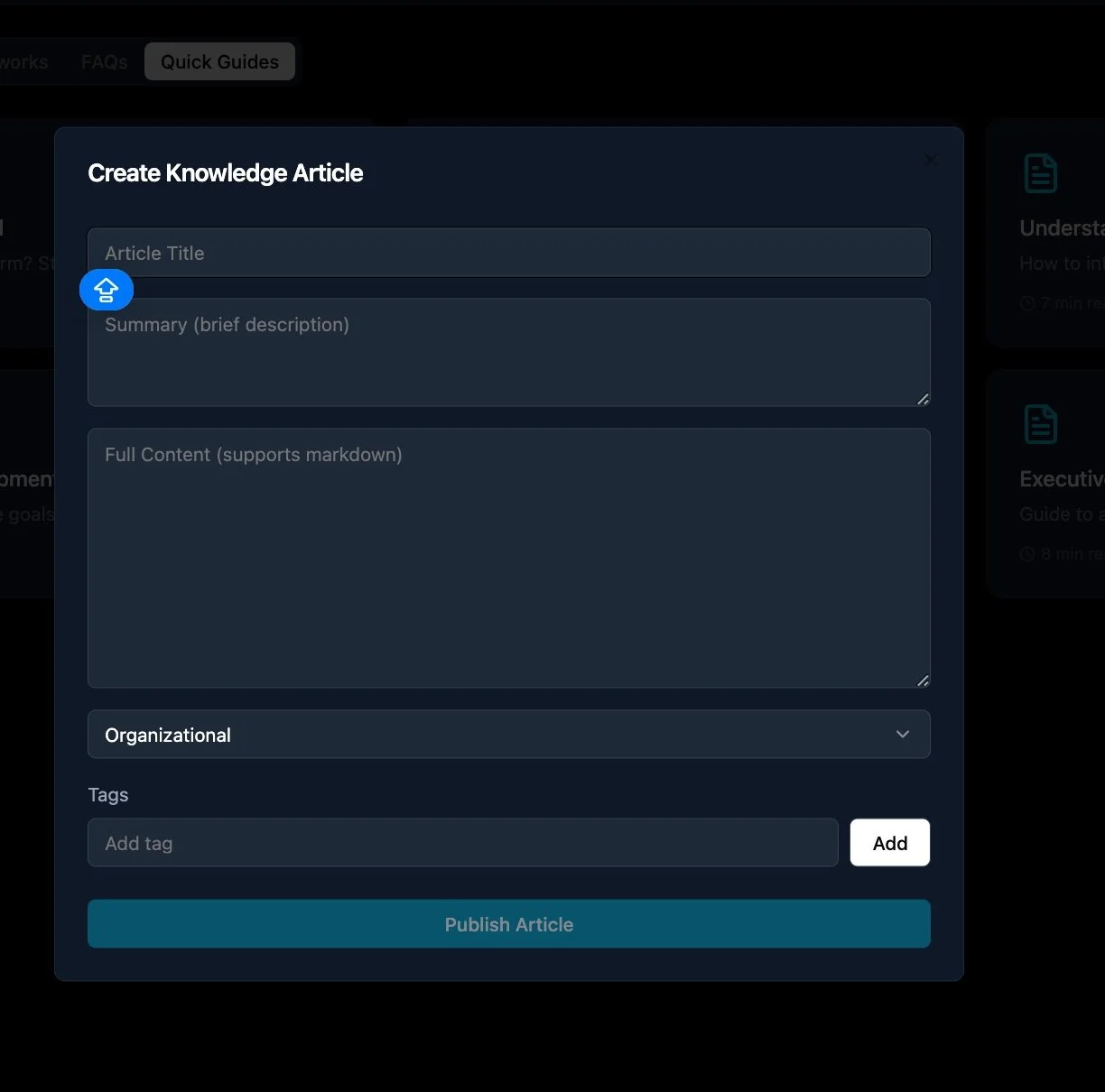This screenshot has height=1092, width=1105.
Task: Click the Full Content textarea resize handle
Action: [x=923, y=680]
